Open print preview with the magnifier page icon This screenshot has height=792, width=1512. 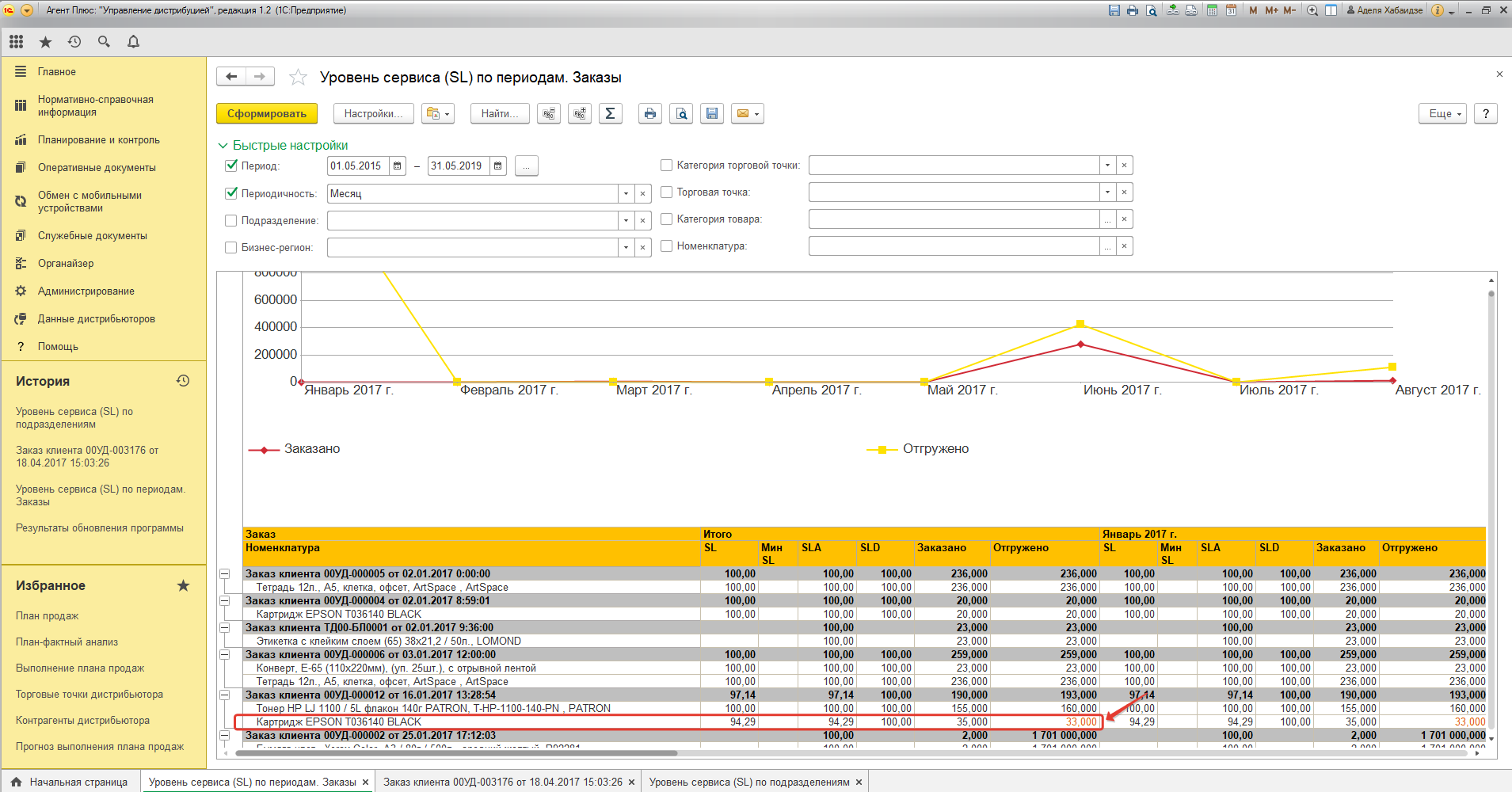(681, 114)
